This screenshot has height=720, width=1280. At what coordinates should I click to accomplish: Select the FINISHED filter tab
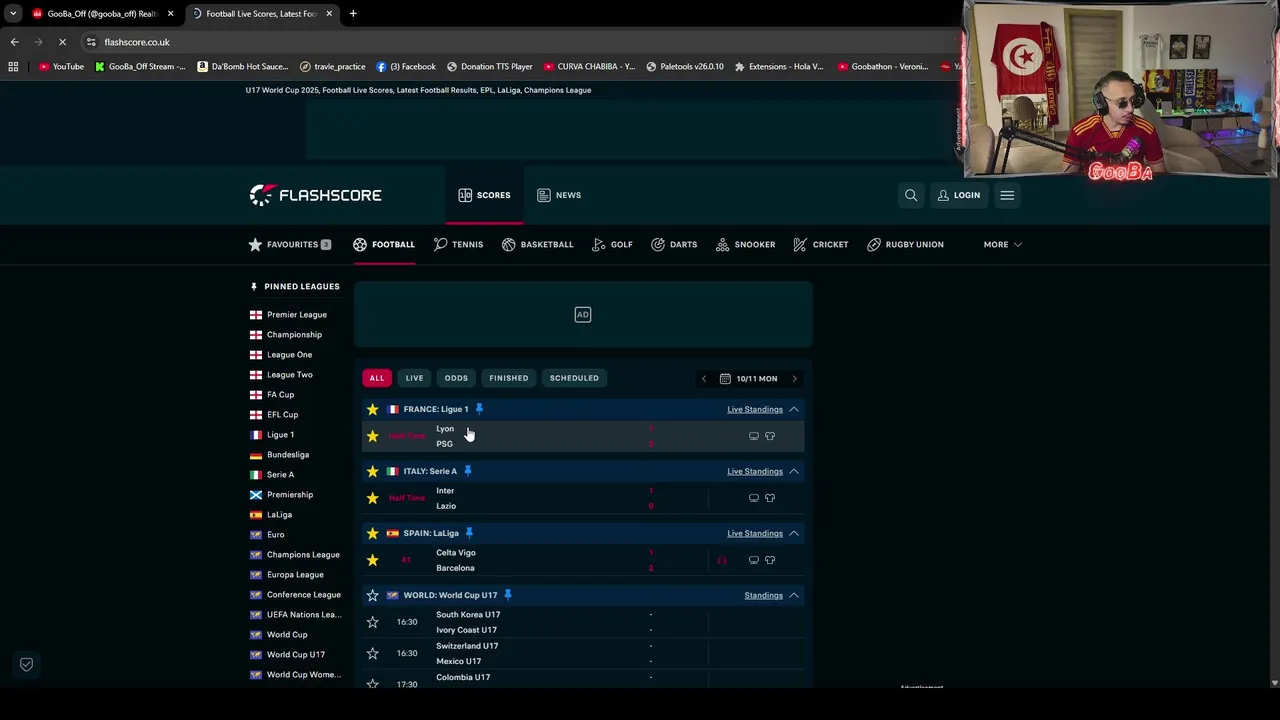tap(509, 378)
